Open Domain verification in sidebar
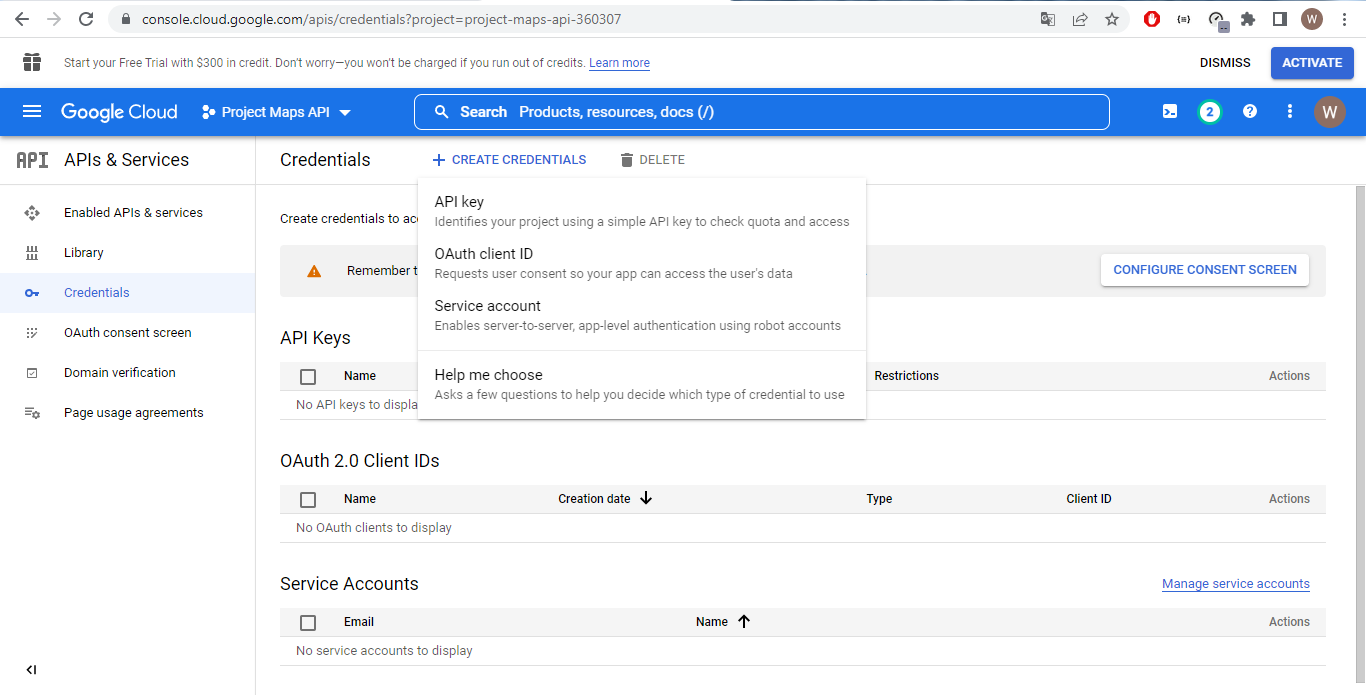The width and height of the screenshot is (1366, 695). point(120,373)
